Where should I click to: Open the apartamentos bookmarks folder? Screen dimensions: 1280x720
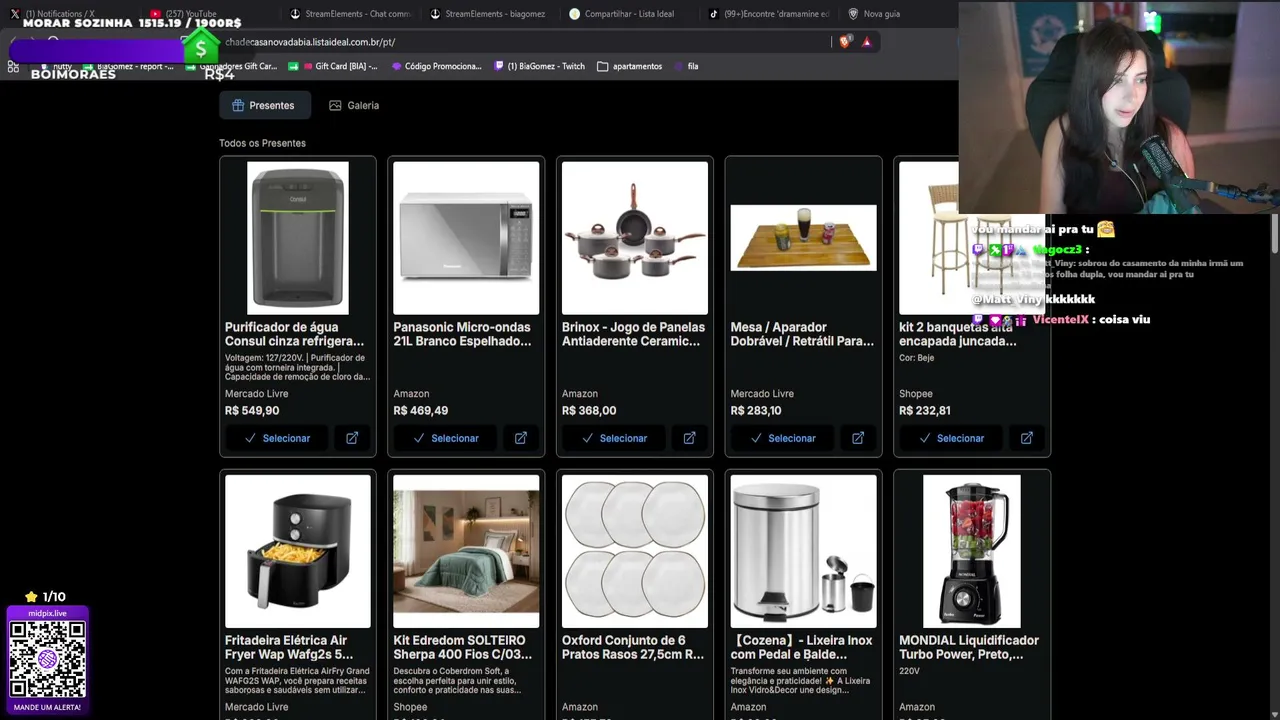point(630,66)
